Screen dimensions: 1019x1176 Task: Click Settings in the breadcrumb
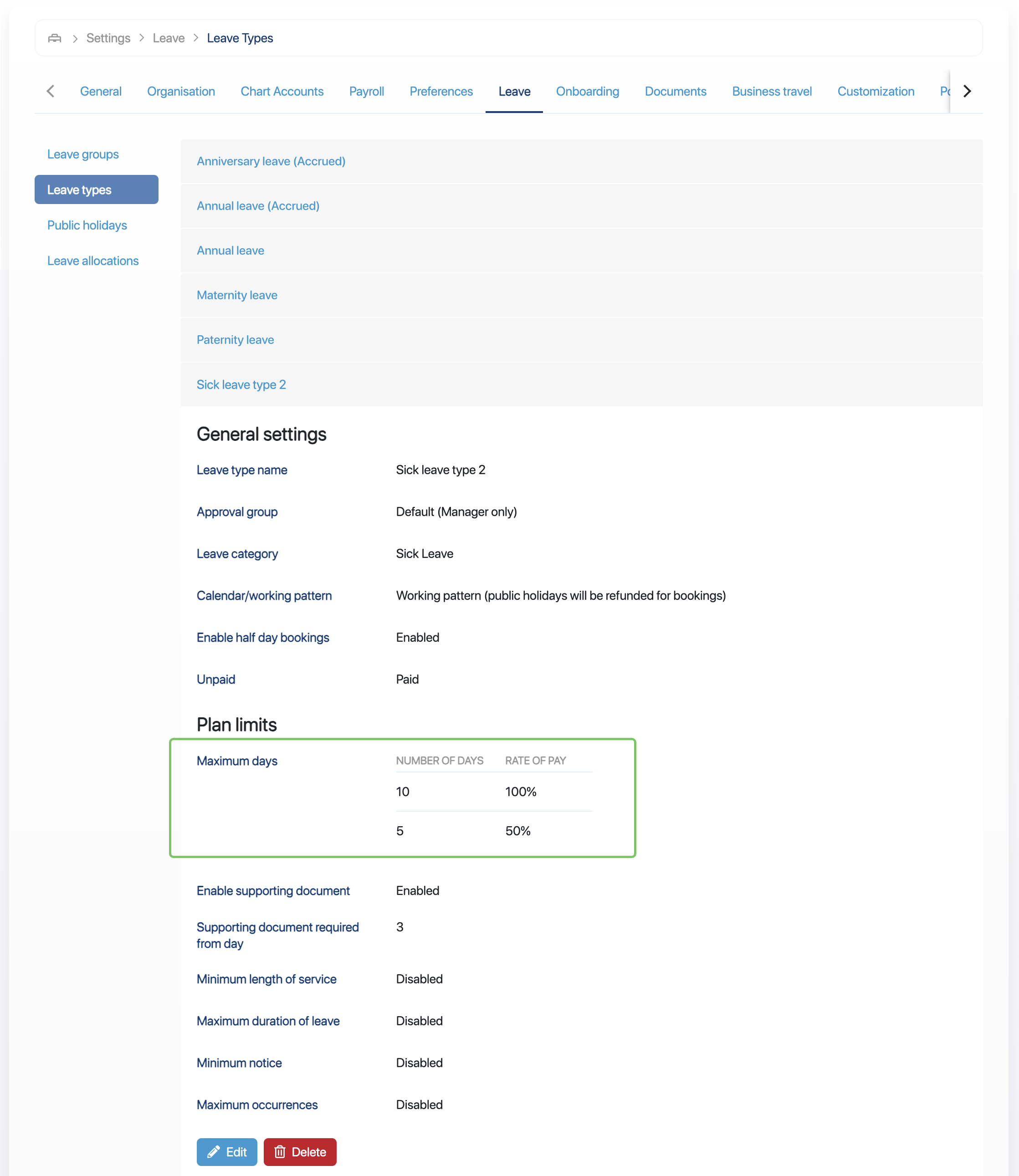[x=108, y=38]
